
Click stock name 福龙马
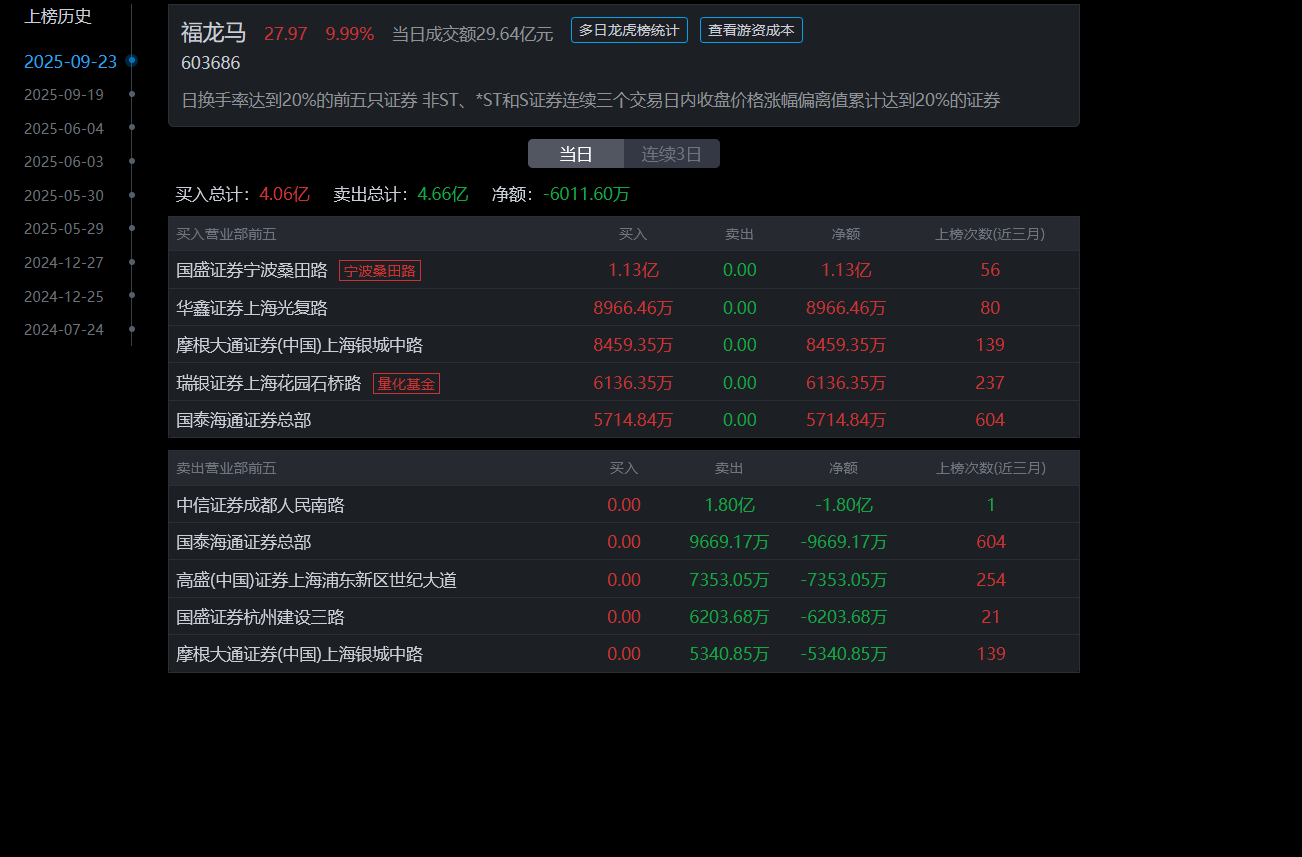pos(213,32)
